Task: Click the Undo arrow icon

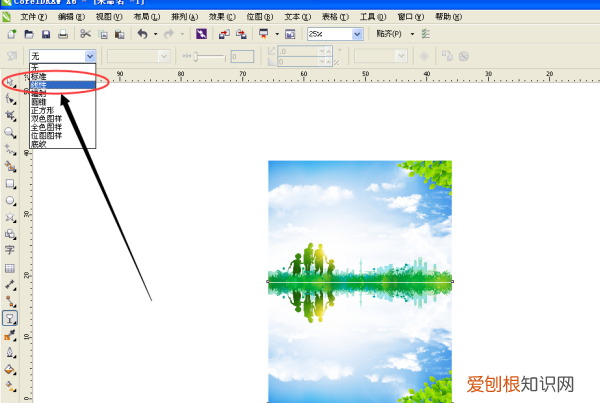Action: (x=142, y=34)
